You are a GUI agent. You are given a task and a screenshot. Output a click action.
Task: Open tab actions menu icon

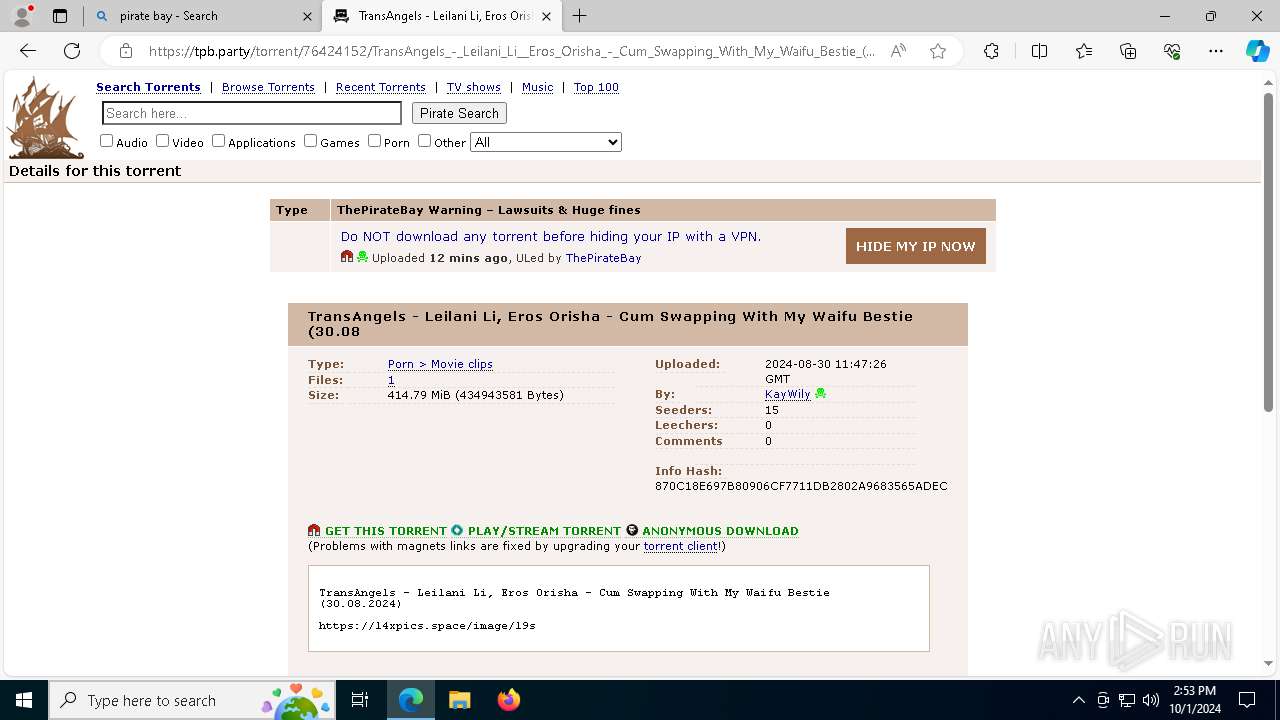tap(60, 16)
